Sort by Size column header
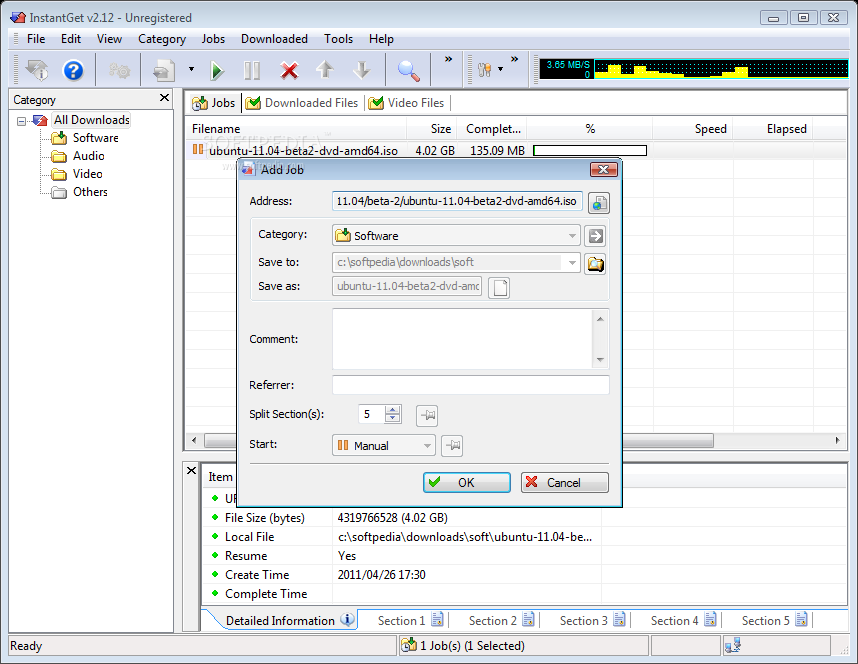This screenshot has width=858, height=664. 432,129
